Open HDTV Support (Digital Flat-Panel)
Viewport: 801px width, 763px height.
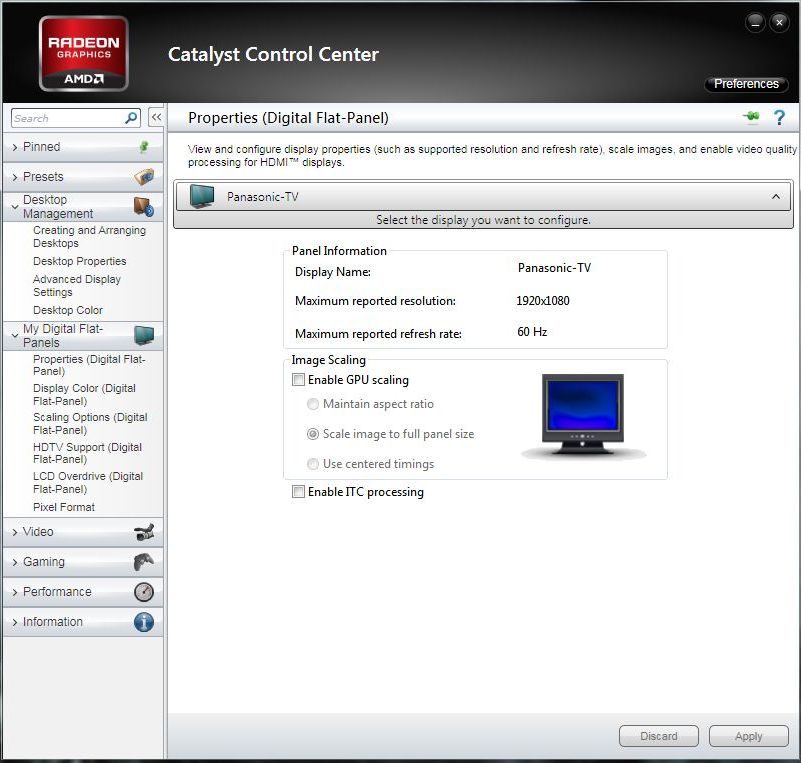pyautogui.click(x=87, y=453)
